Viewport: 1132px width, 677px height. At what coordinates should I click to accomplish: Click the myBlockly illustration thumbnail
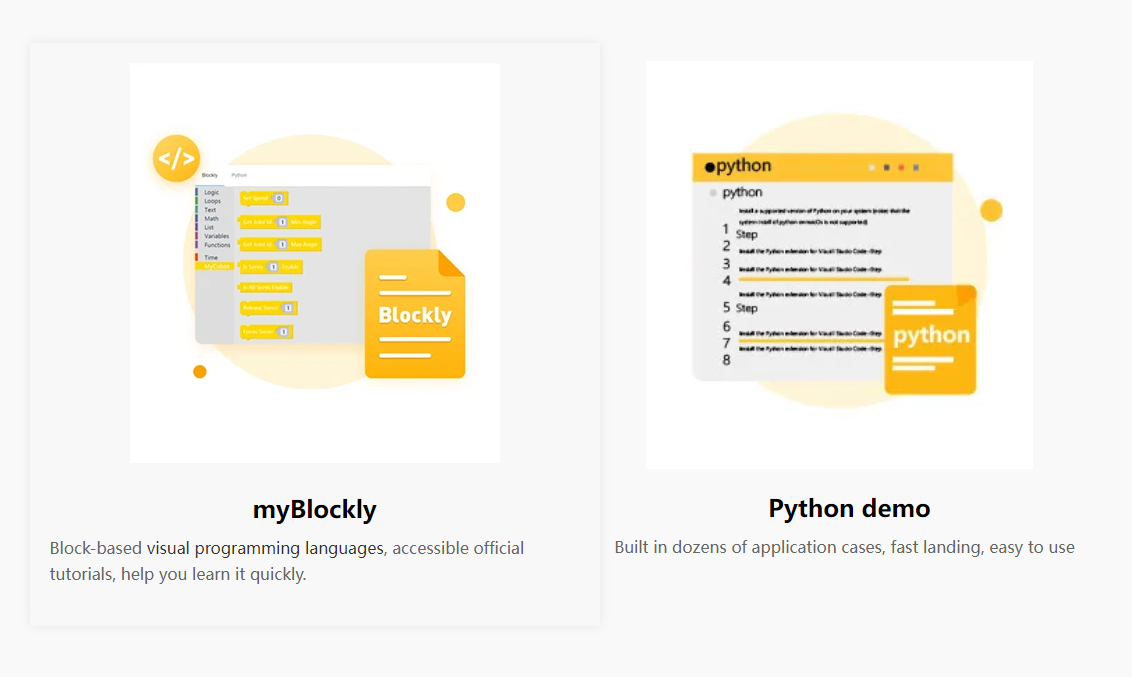314,263
